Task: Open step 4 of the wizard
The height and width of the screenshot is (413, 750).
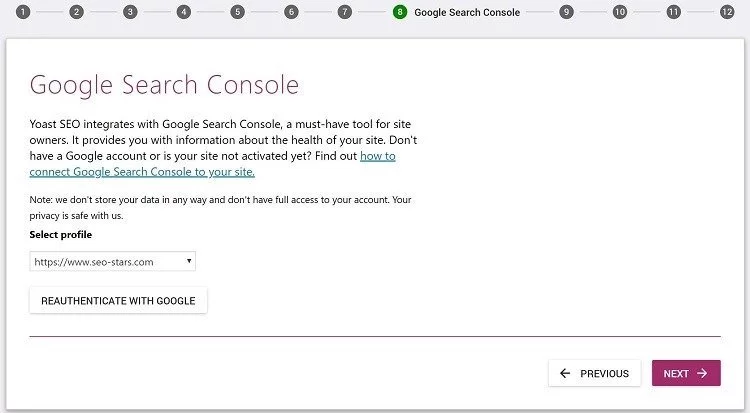Action: tap(184, 12)
